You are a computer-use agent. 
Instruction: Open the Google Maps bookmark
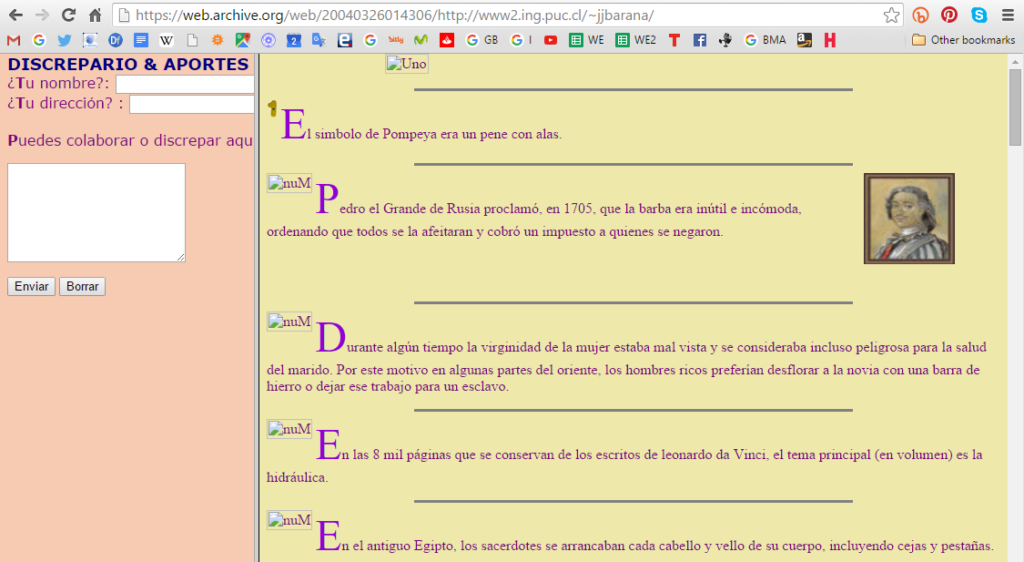click(243, 40)
